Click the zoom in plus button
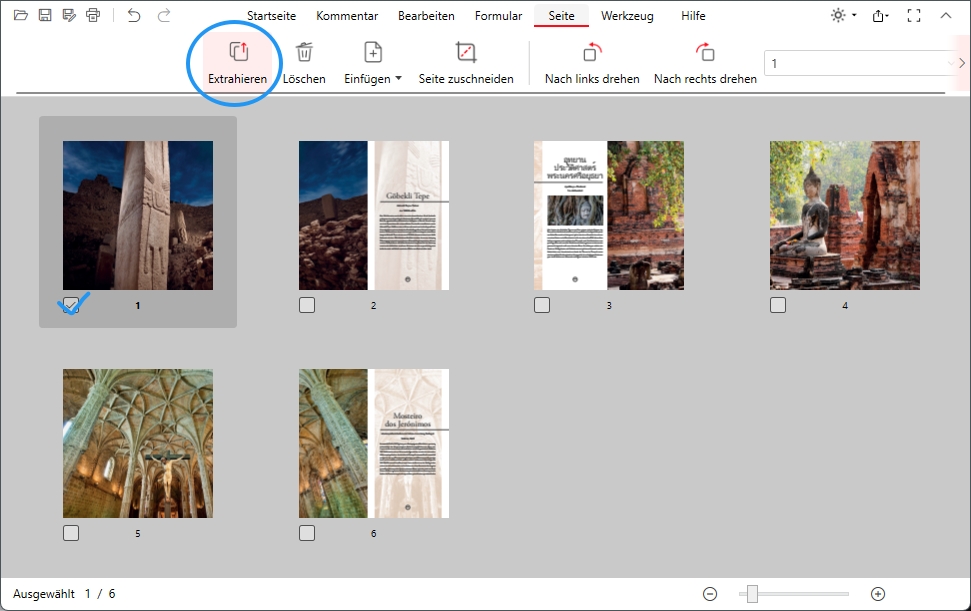Viewport: 971px width, 611px height. [x=878, y=594]
